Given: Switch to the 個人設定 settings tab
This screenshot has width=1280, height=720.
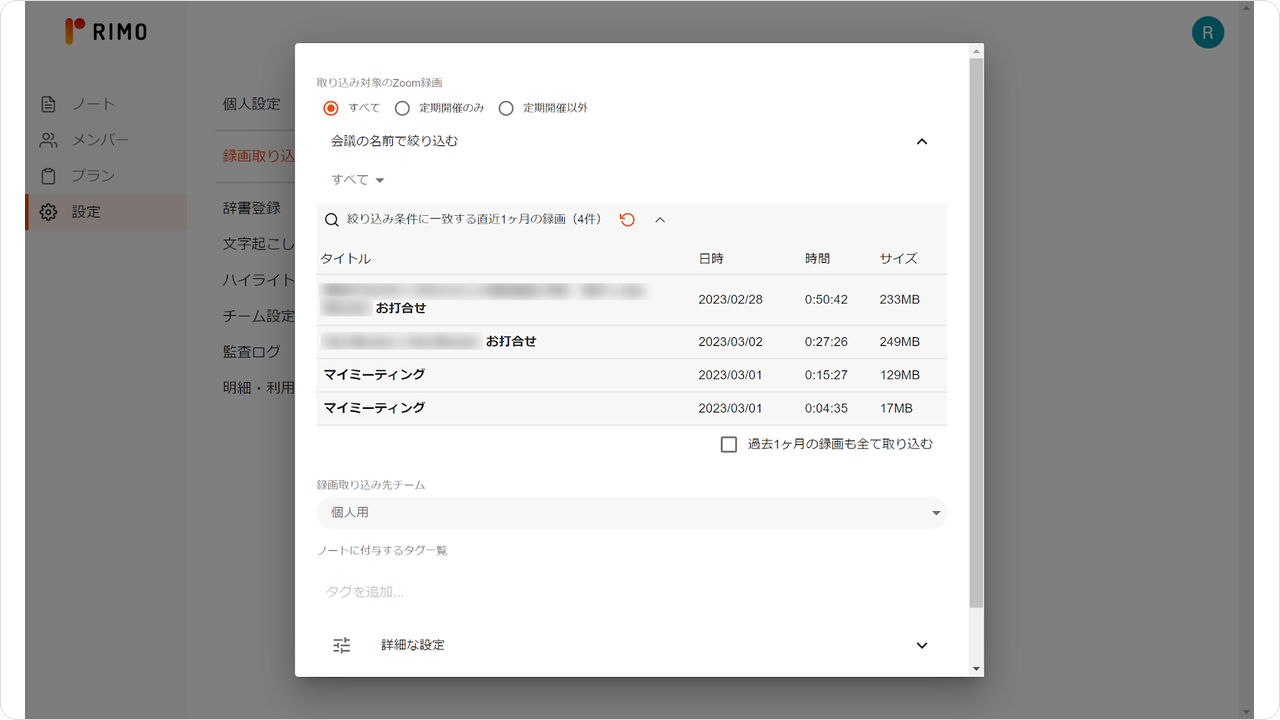Looking at the screenshot, I should pos(252,104).
